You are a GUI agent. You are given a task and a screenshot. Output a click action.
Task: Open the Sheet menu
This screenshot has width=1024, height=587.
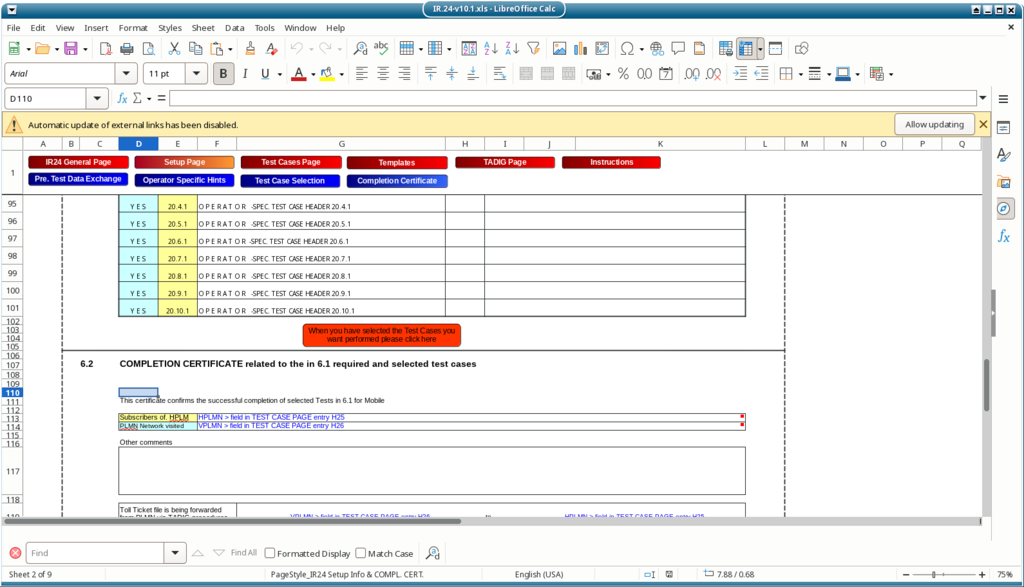[202, 28]
